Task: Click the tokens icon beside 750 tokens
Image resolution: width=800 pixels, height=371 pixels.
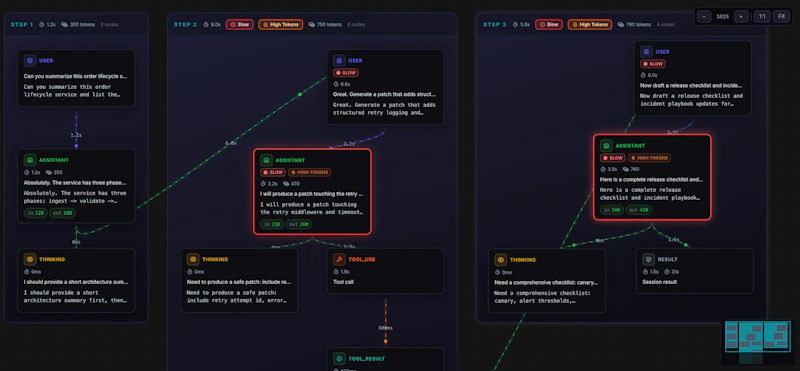Action: pyautogui.click(x=311, y=24)
